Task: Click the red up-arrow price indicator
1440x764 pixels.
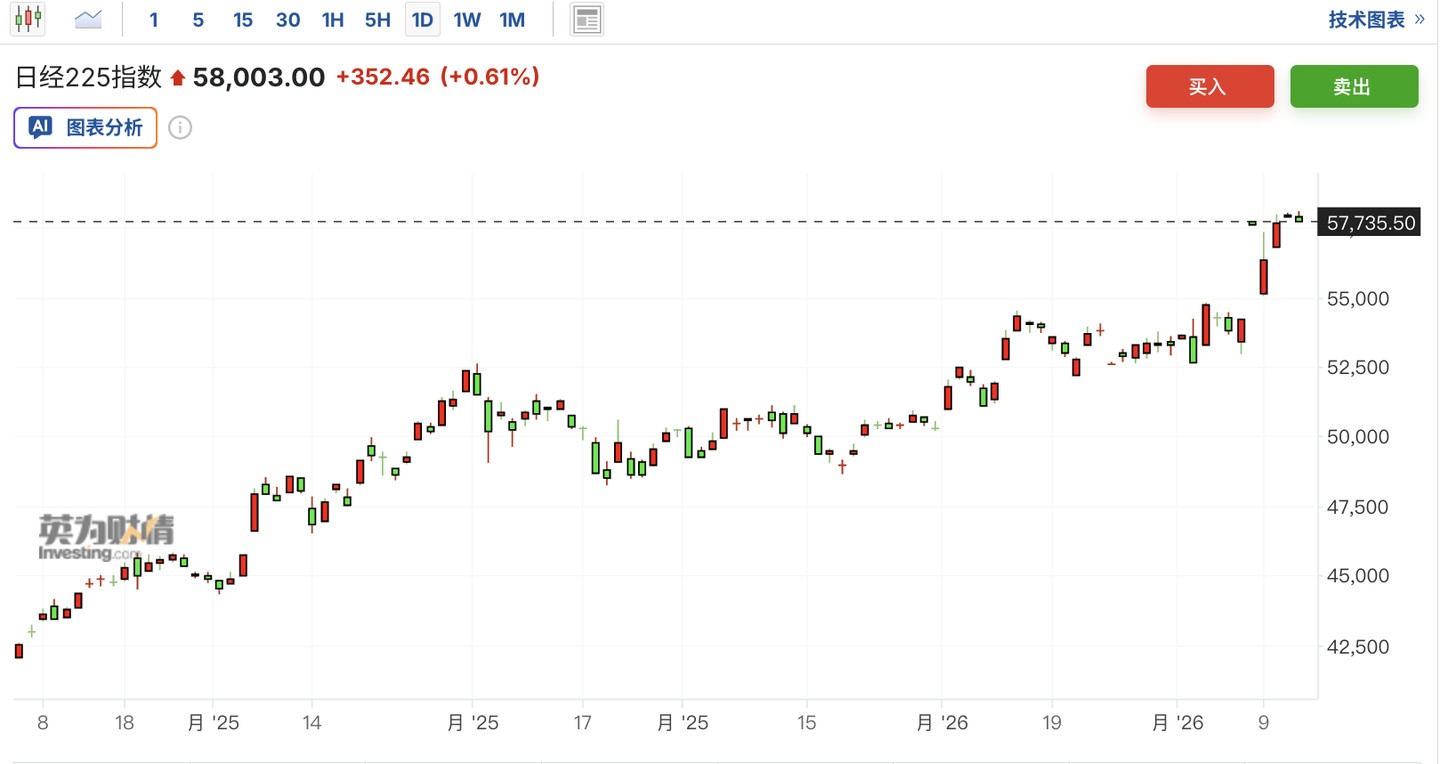Action: [x=178, y=78]
